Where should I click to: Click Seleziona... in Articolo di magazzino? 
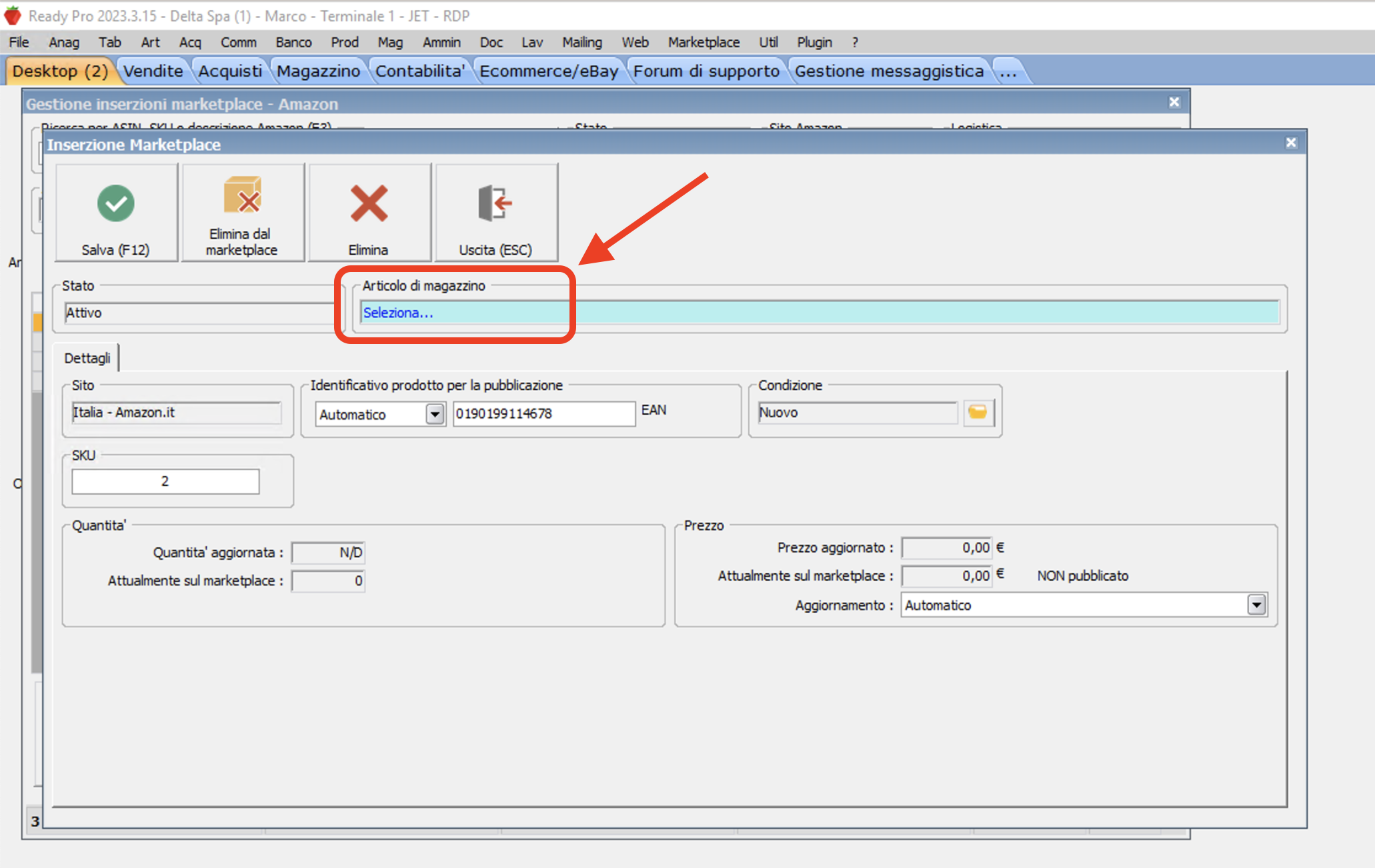pos(398,313)
